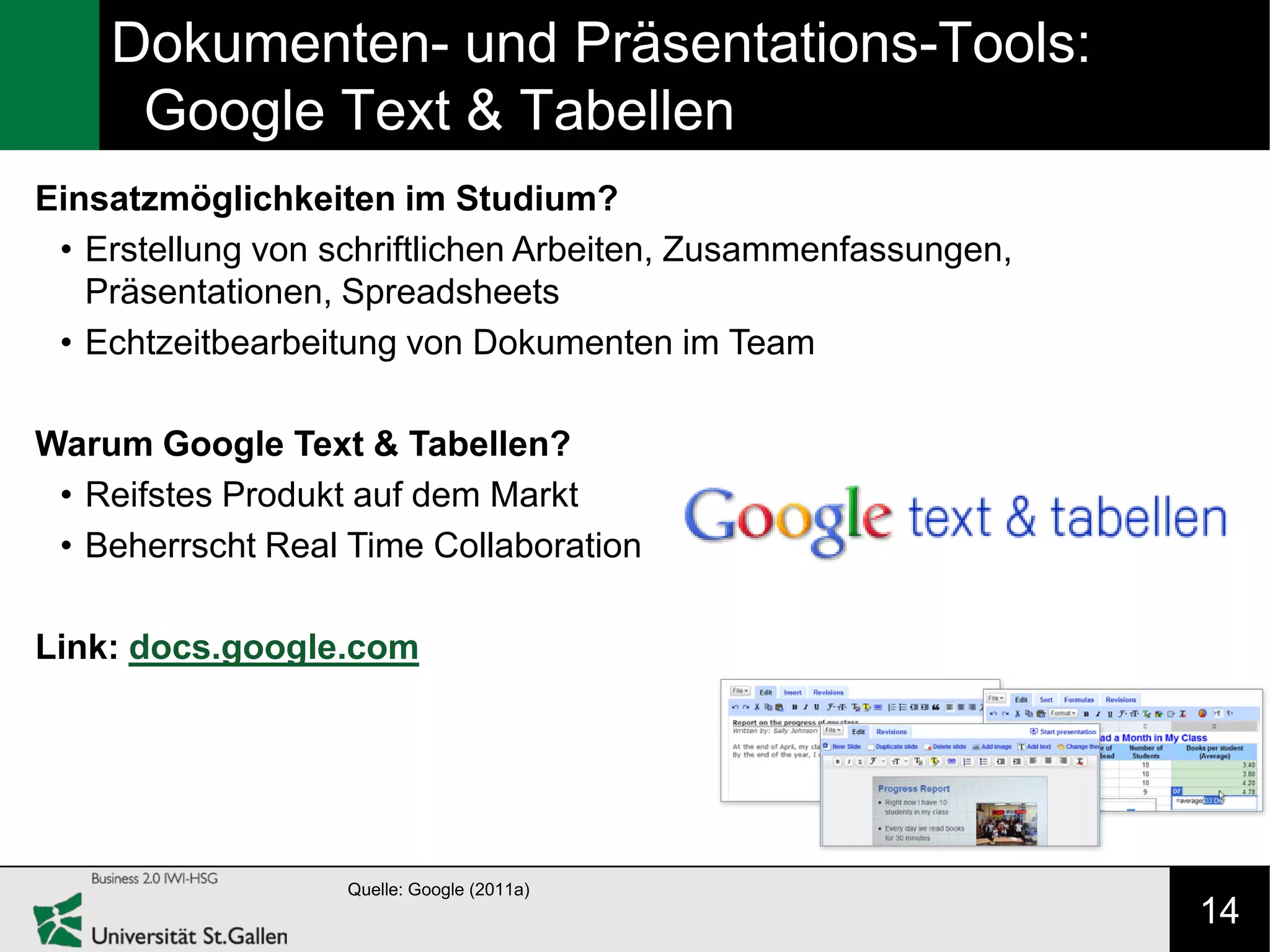Redo in the document editor window

coord(746,707)
